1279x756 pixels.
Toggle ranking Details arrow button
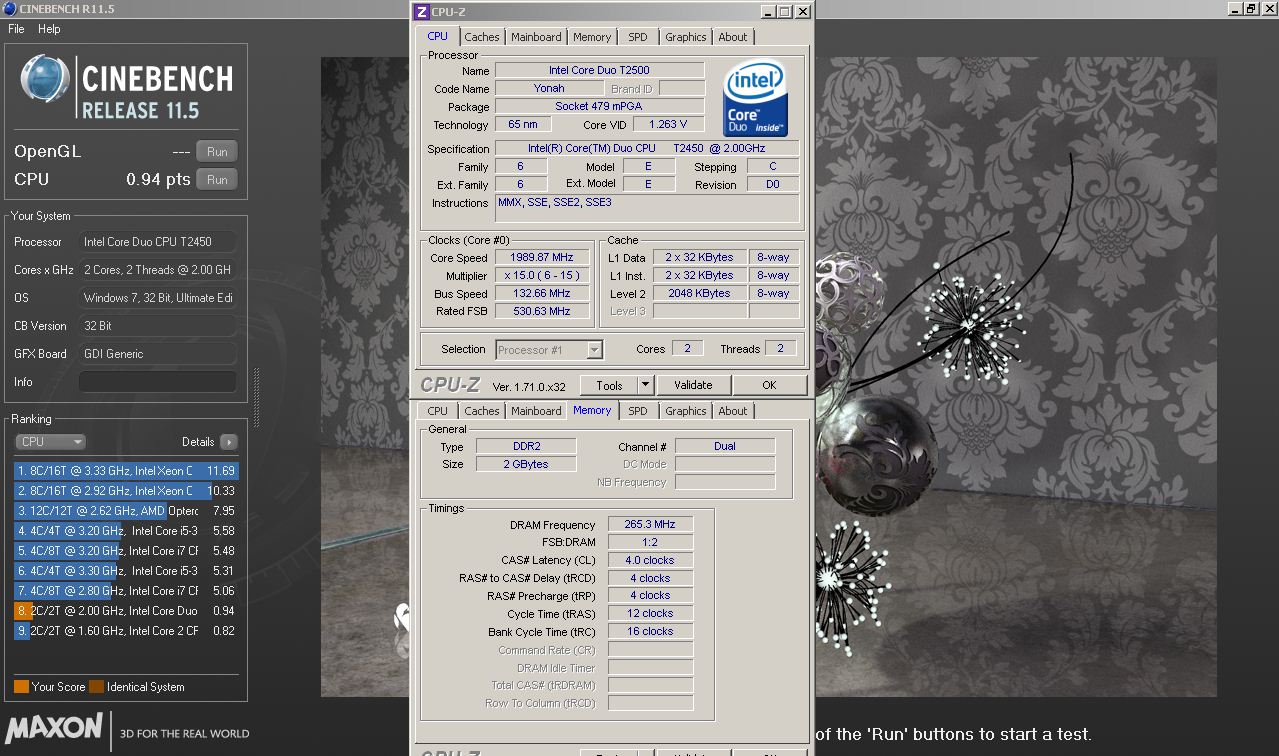(228, 442)
